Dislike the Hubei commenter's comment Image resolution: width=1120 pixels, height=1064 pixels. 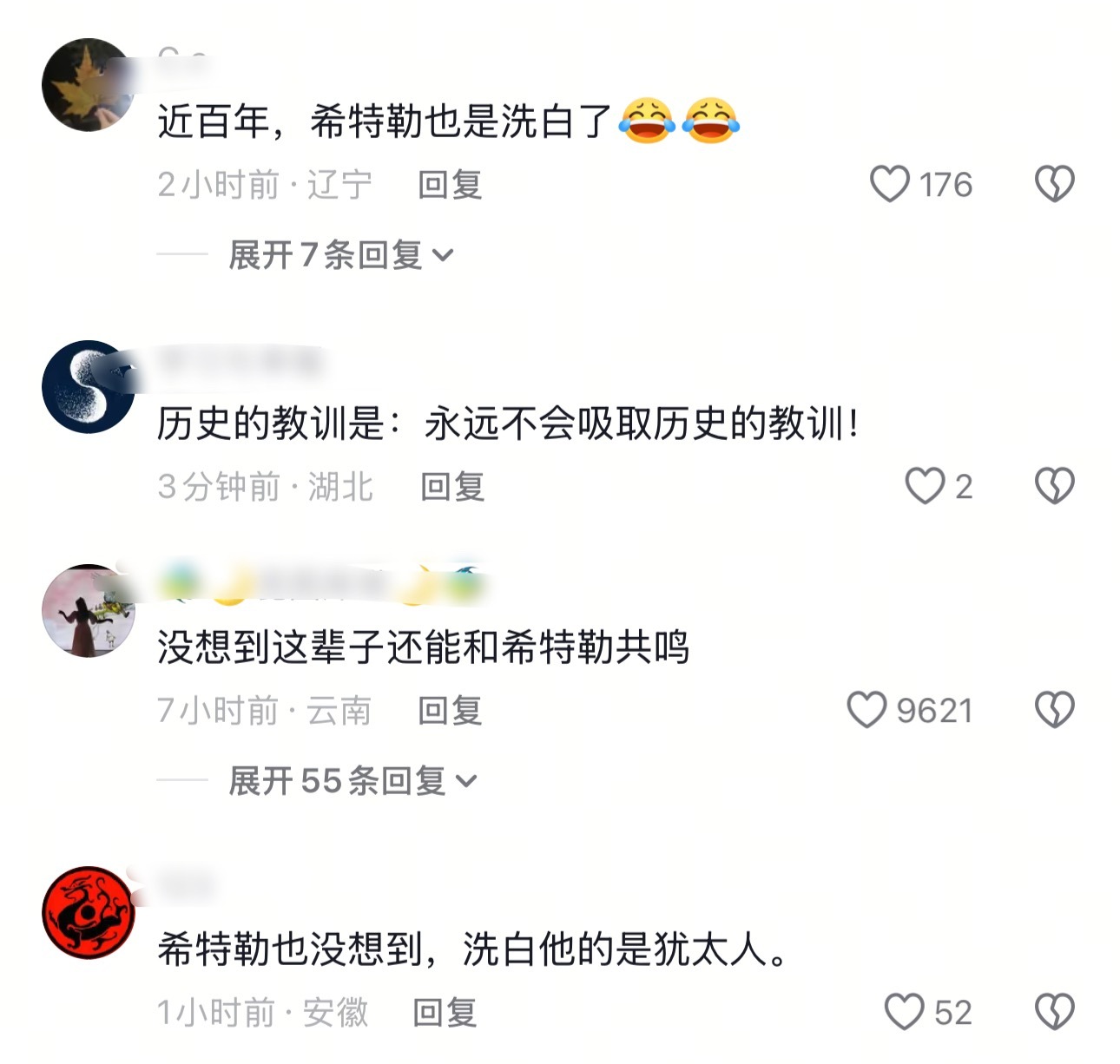tap(1055, 486)
